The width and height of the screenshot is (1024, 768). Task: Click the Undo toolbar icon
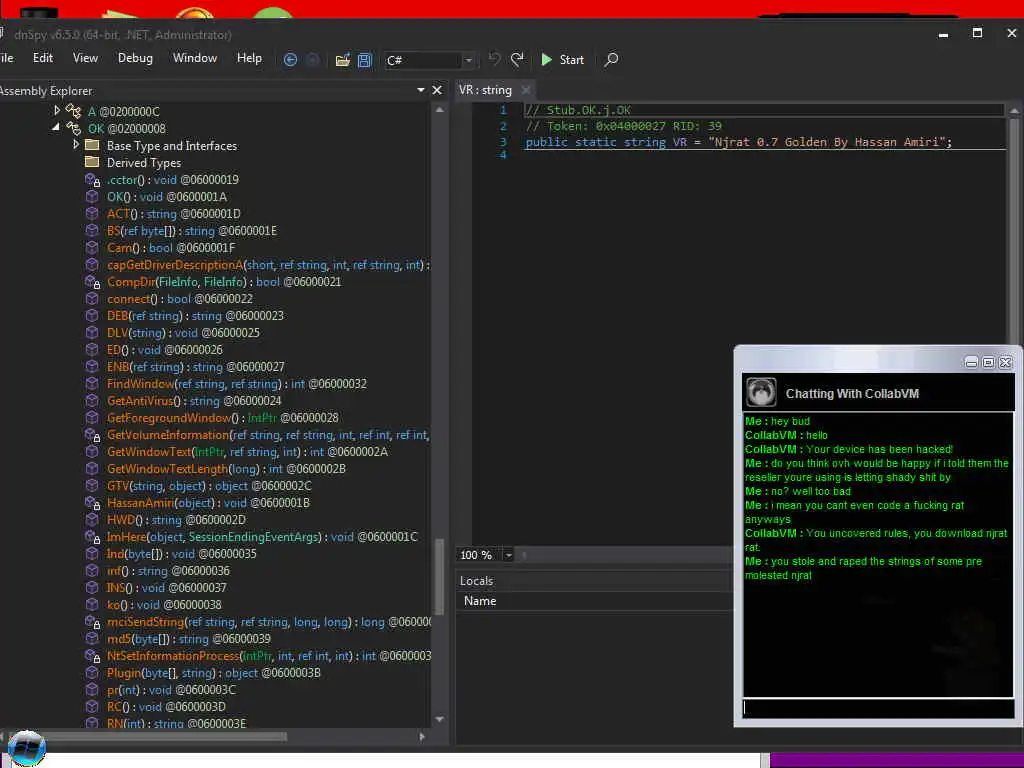tap(495, 59)
